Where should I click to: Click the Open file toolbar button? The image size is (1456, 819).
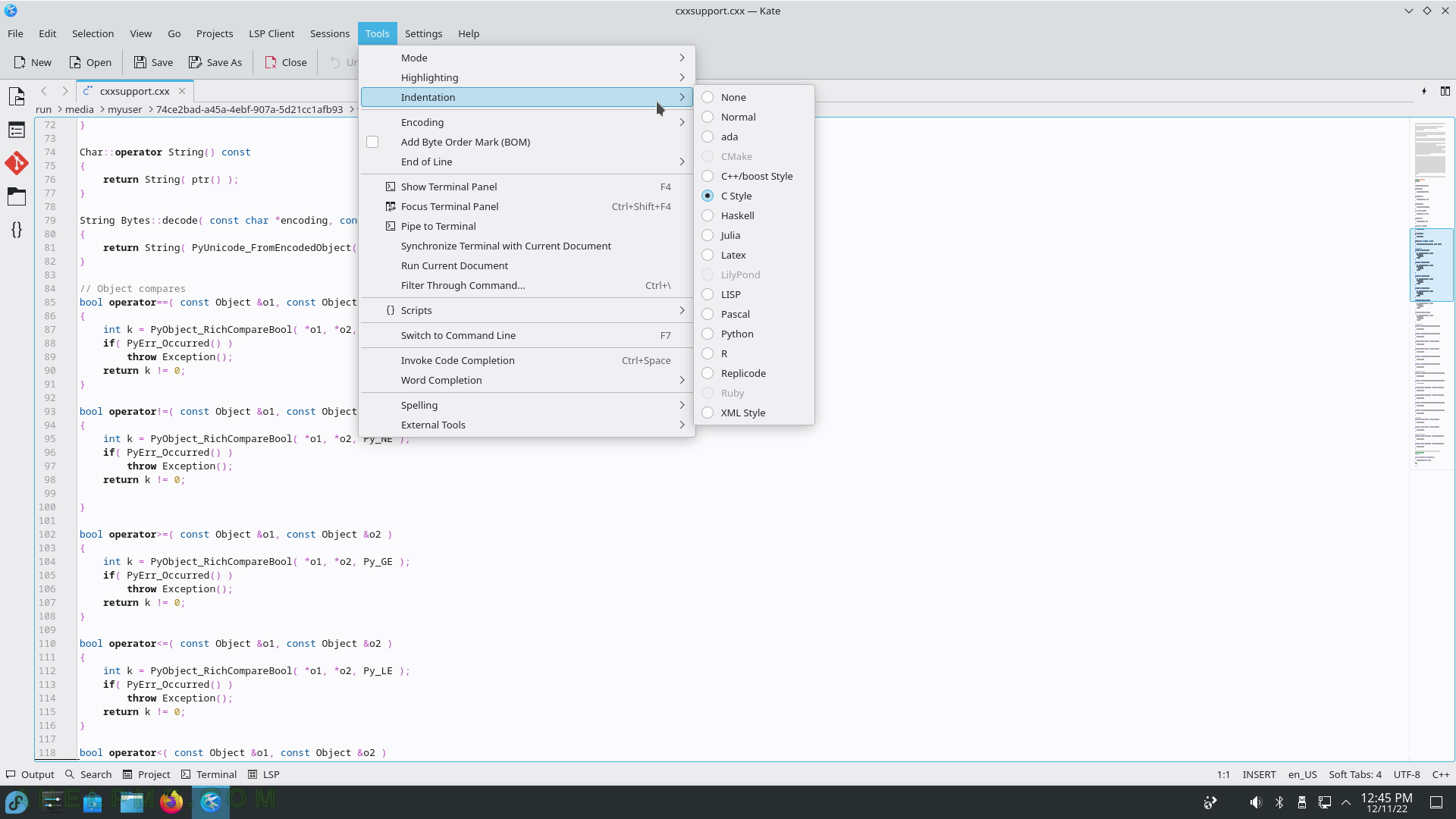[x=89, y=62]
